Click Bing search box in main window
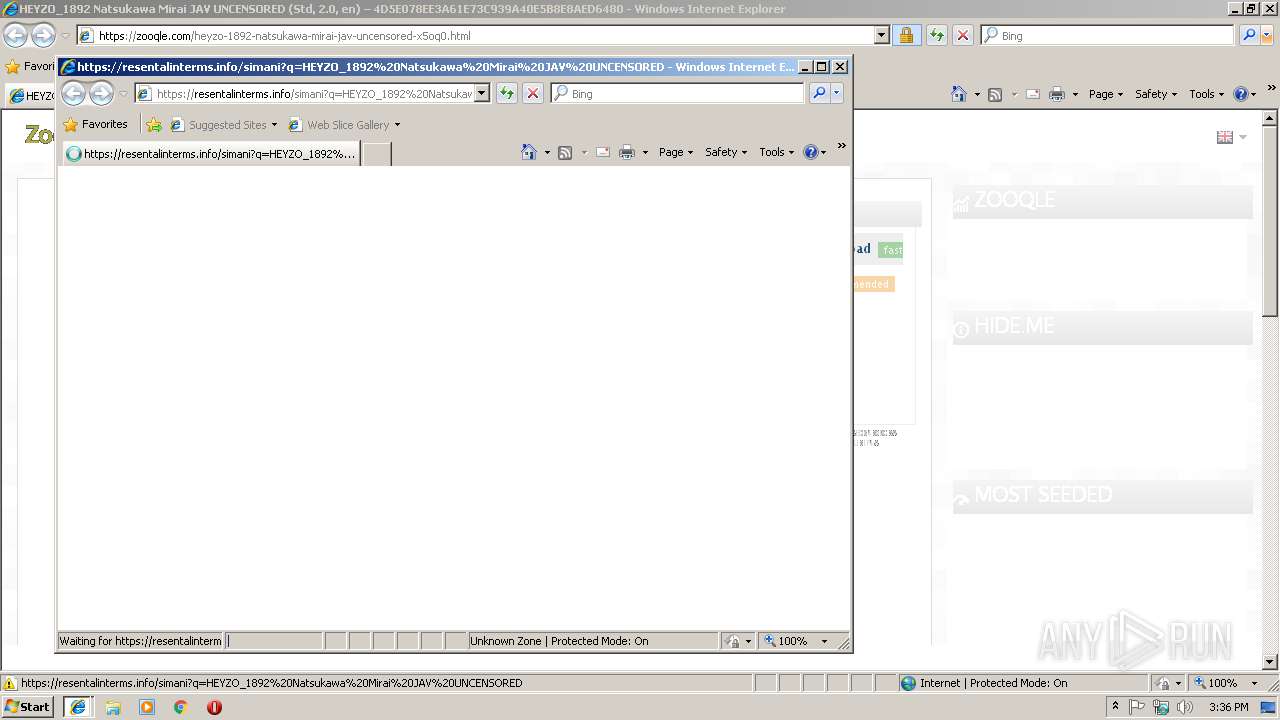Image resolution: width=1280 pixels, height=720 pixels. pyautogui.click(x=1108, y=35)
